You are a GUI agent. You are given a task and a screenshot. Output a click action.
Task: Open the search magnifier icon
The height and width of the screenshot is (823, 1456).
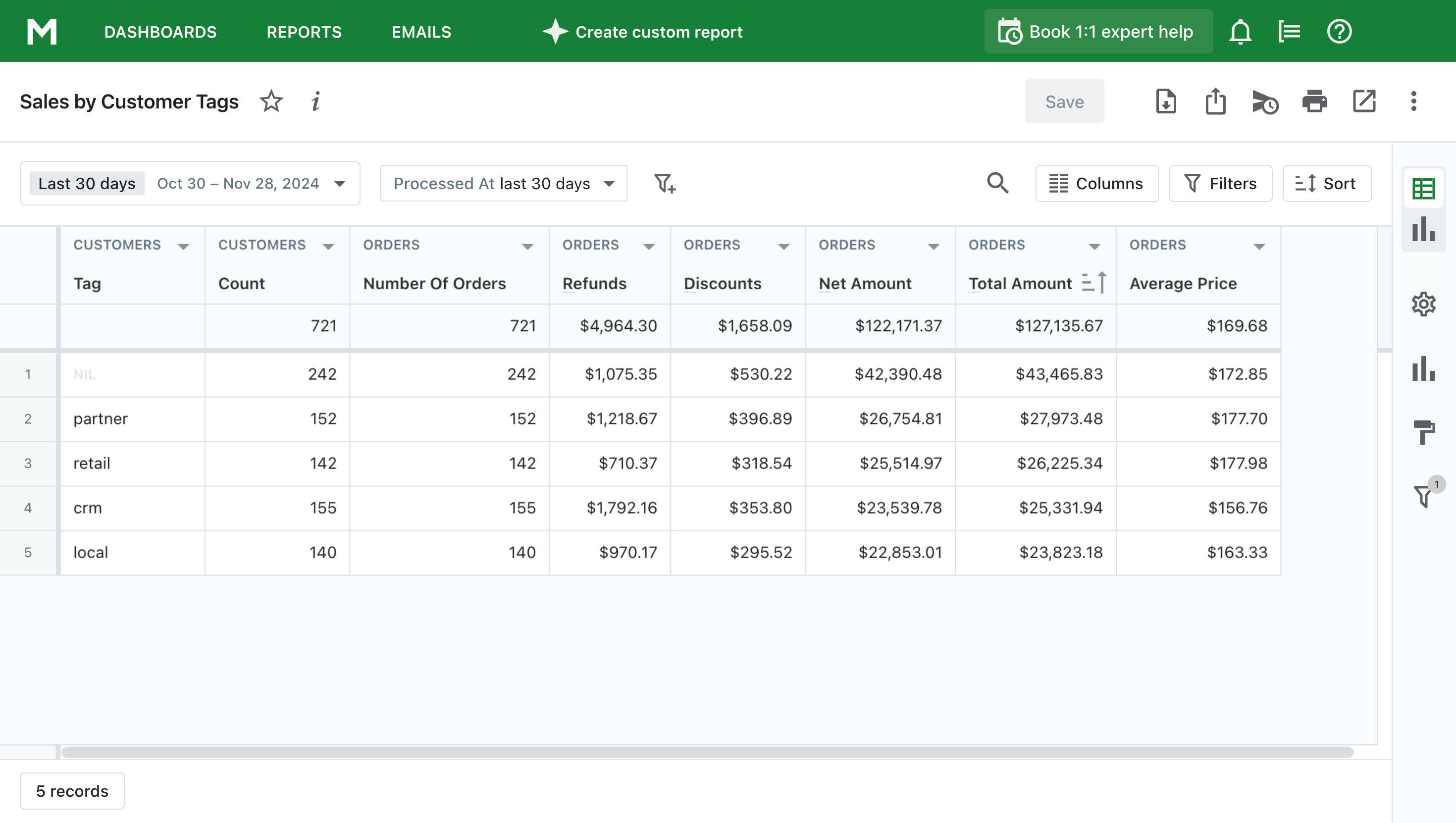[997, 183]
